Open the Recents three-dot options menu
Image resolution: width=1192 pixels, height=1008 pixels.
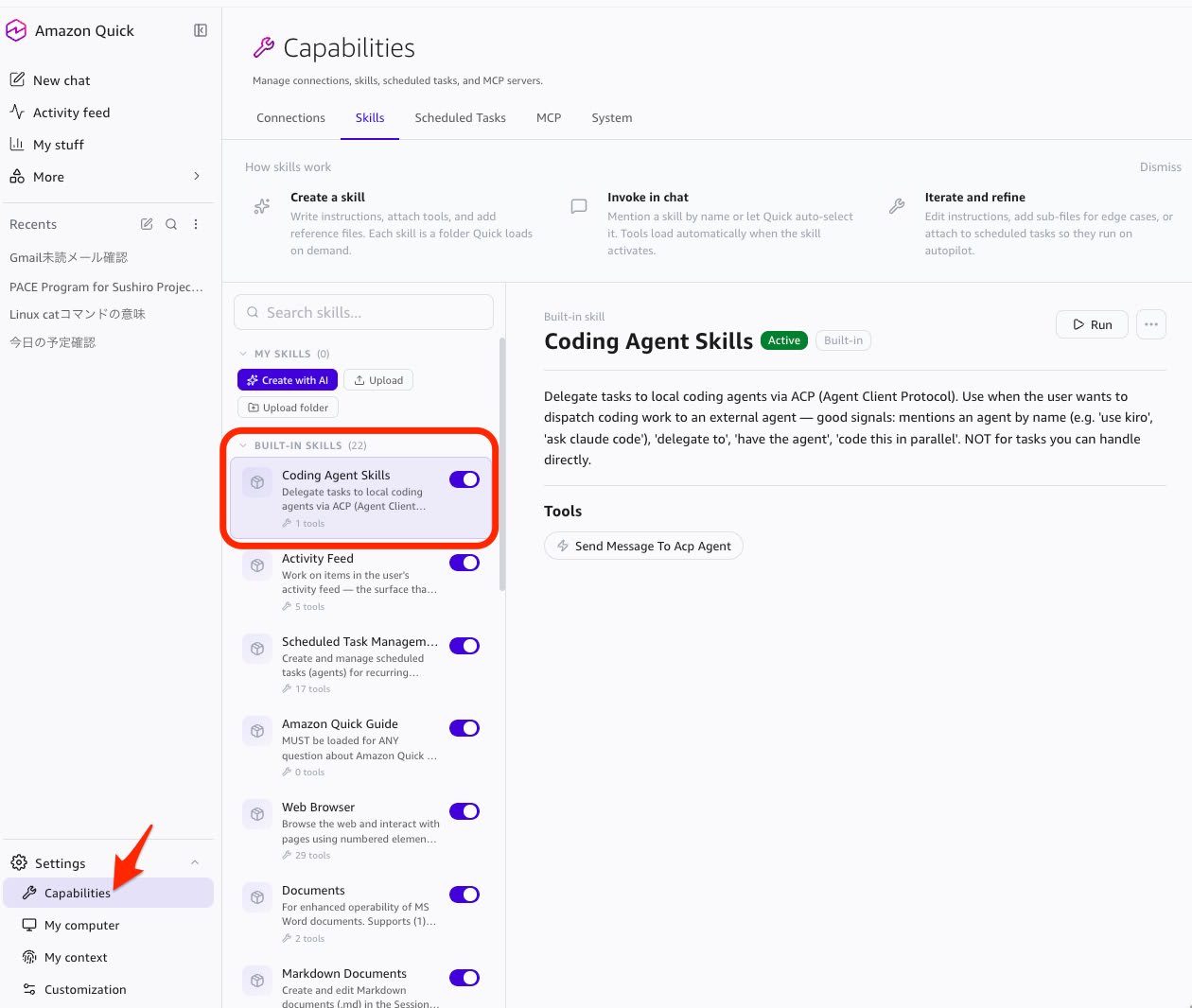pos(196,224)
